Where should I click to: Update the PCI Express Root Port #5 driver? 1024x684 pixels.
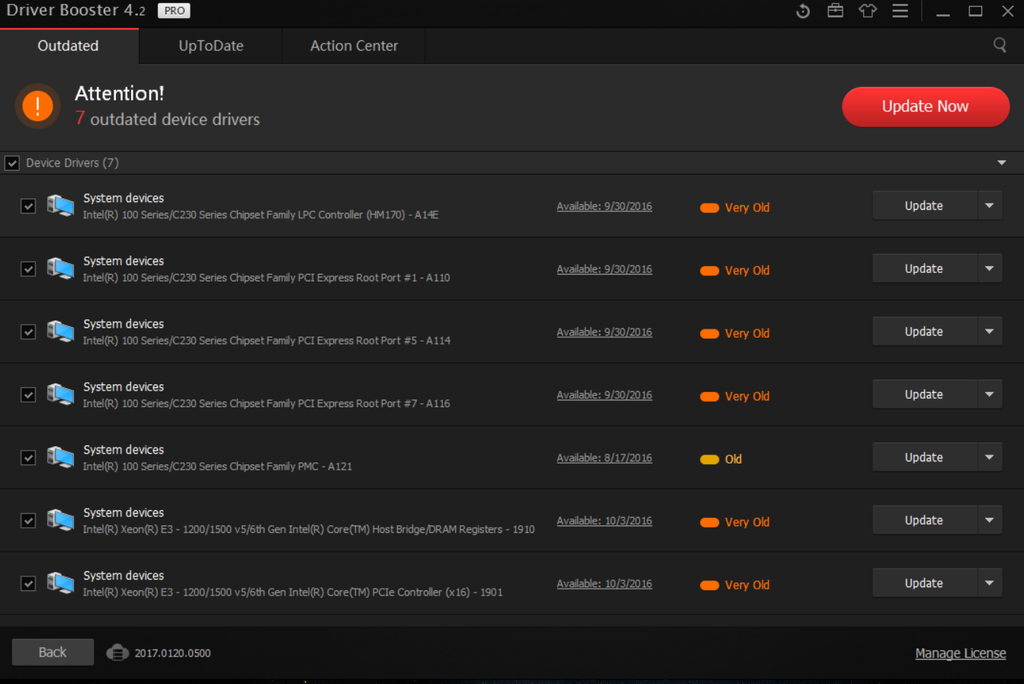924,331
